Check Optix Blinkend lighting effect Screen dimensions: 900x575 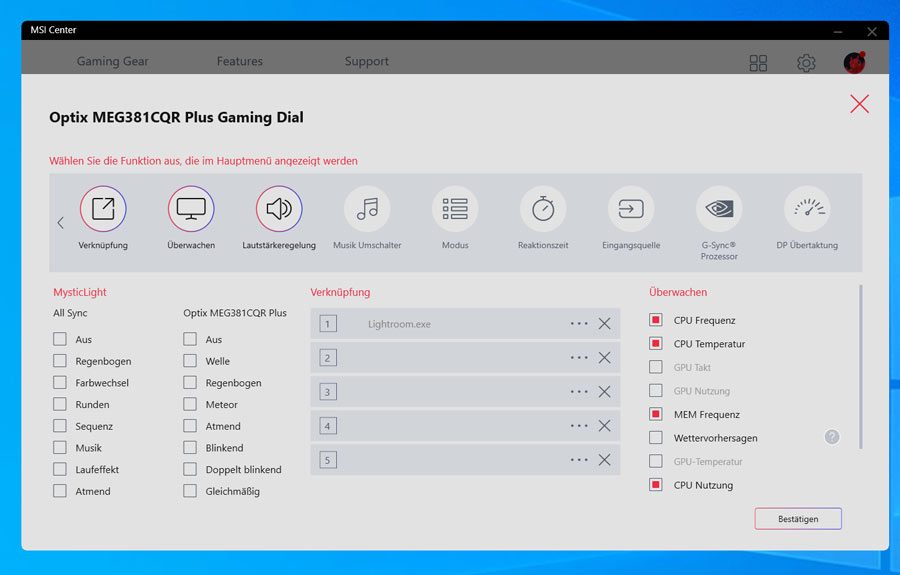tap(190, 447)
